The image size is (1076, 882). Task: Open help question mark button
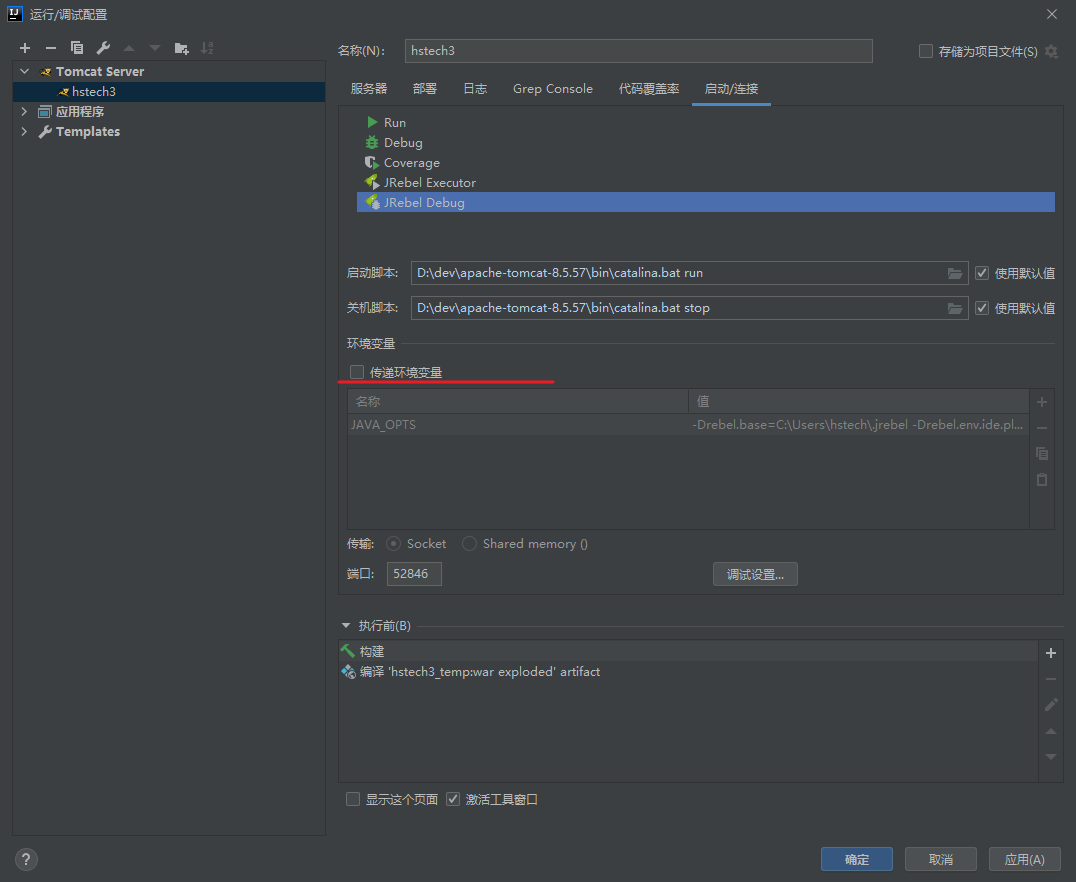coord(26,859)
